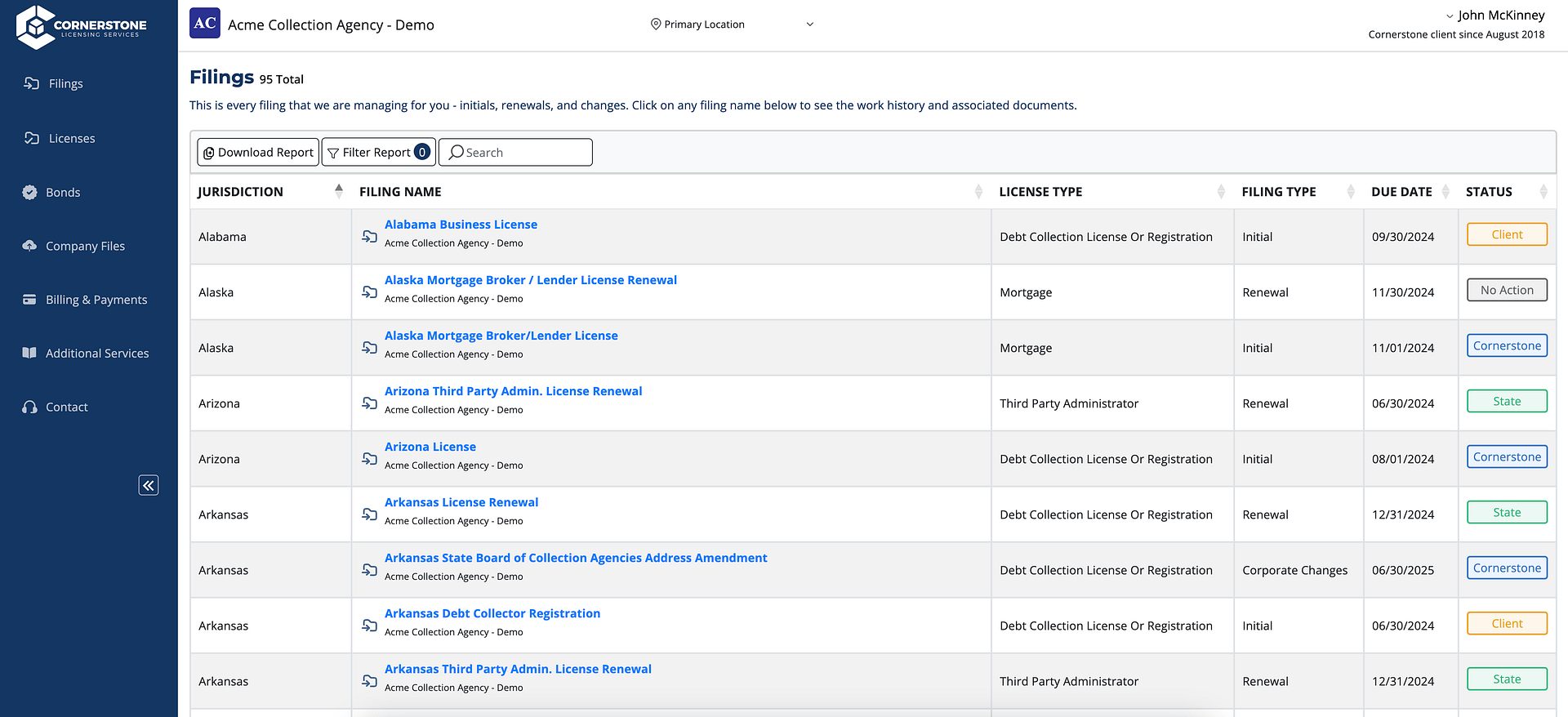The image size is (1568, 717).
Task: Click the filing icon beside Alabama Business License
Action: click(369, 236)
